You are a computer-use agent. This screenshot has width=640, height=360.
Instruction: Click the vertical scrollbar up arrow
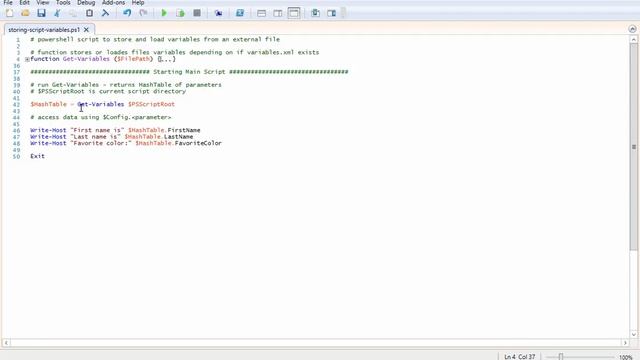point(634,40)
